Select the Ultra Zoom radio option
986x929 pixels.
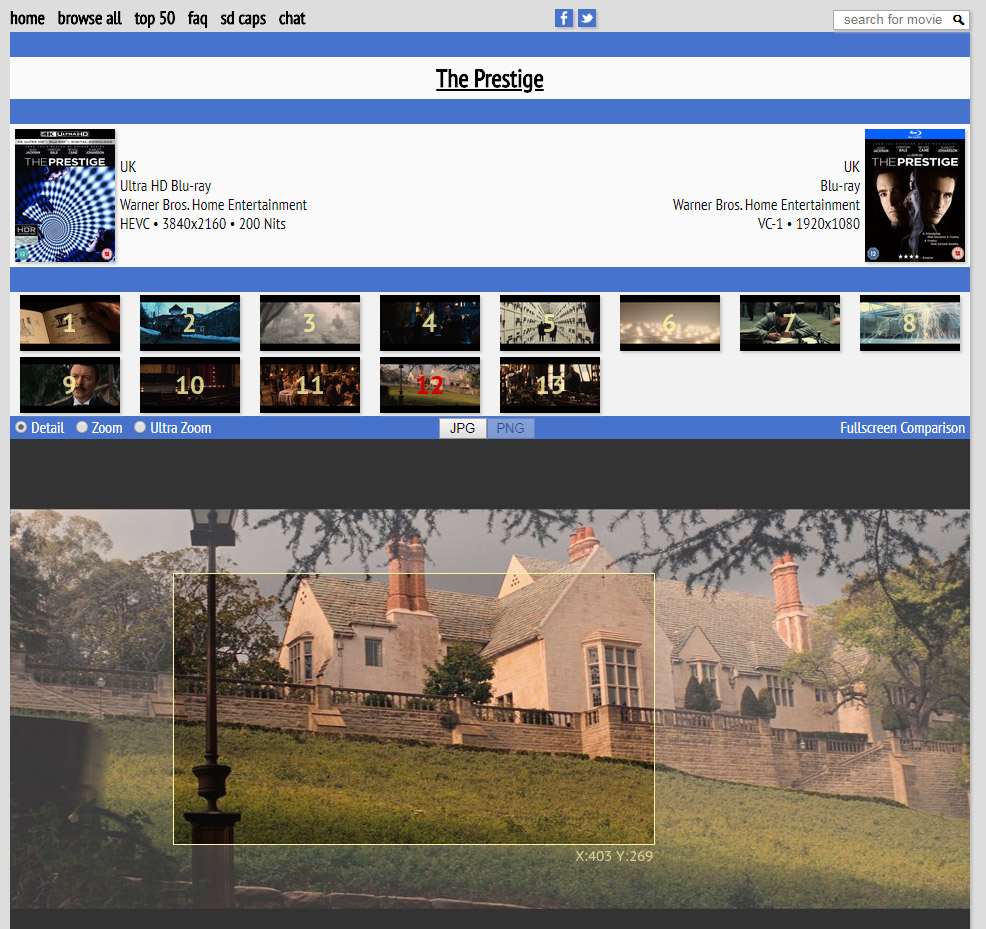(140, 427)
